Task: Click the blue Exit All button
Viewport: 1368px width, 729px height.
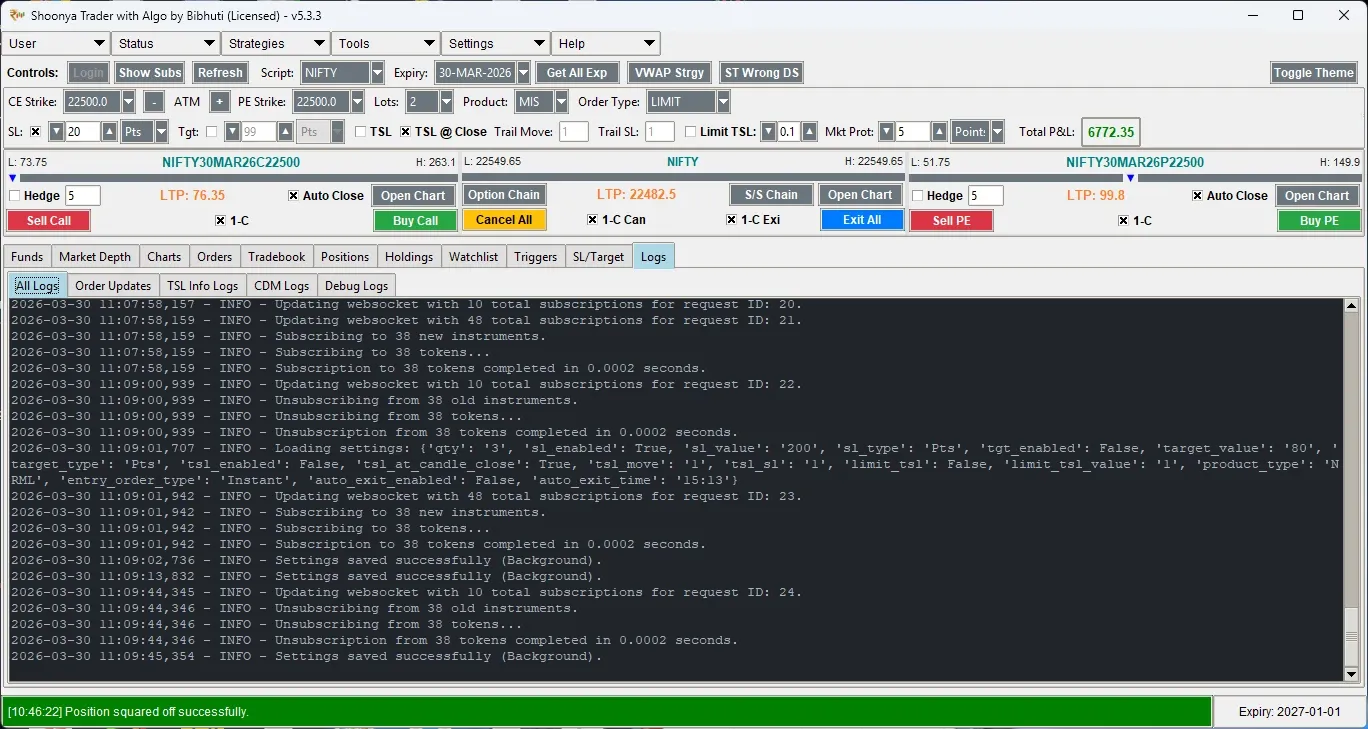Action: click(x=862, y=220)
